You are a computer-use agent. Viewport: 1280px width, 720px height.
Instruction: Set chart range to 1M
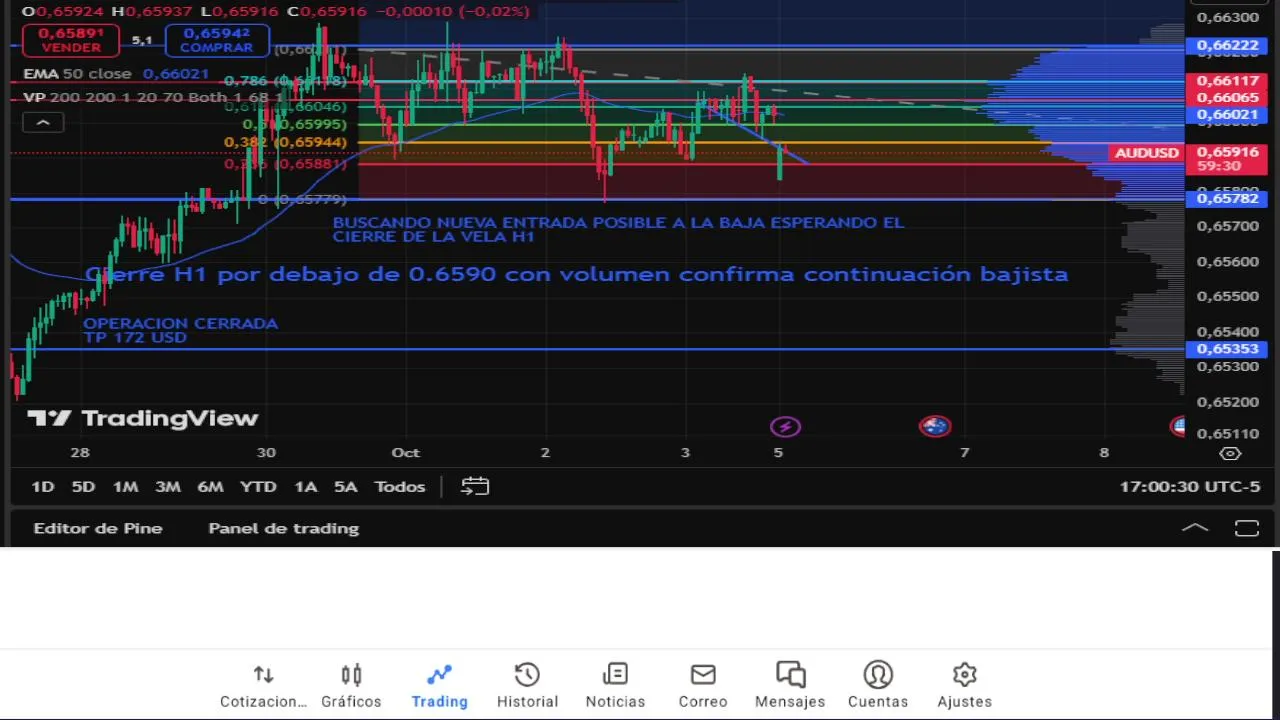click(x=125, y=486)
